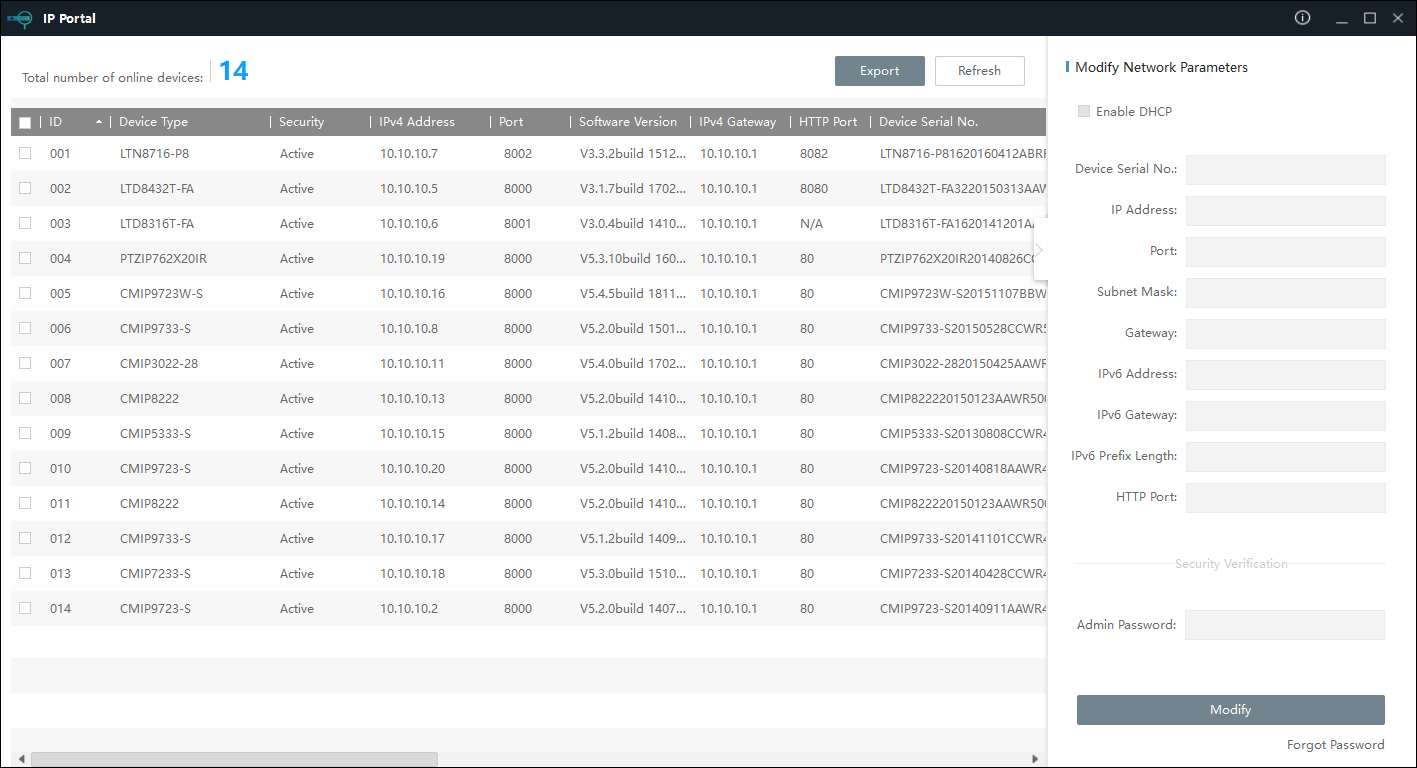Click the info icon in title bar
Viewport: 1417px width, 768px height.
click(x=1302, y=18)
